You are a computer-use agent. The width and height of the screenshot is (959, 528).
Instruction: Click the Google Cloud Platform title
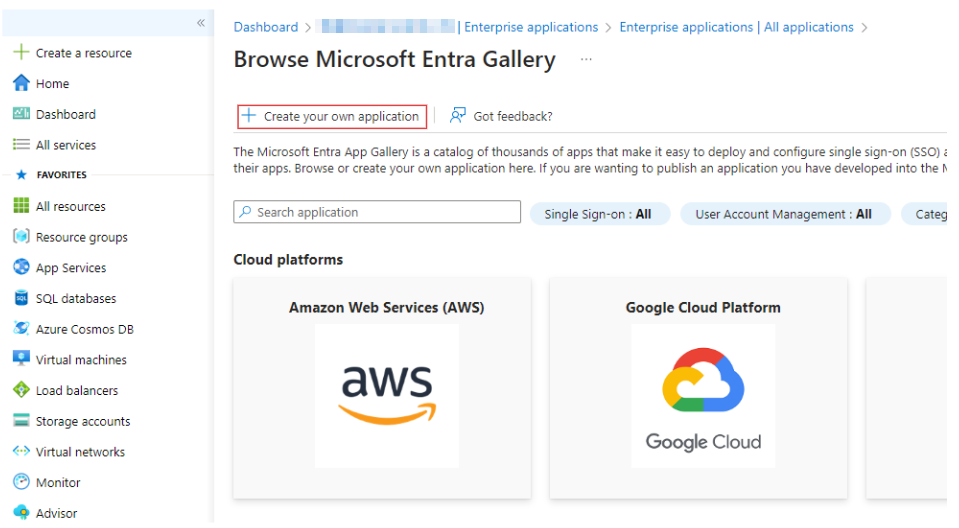(x=703, y=307)
